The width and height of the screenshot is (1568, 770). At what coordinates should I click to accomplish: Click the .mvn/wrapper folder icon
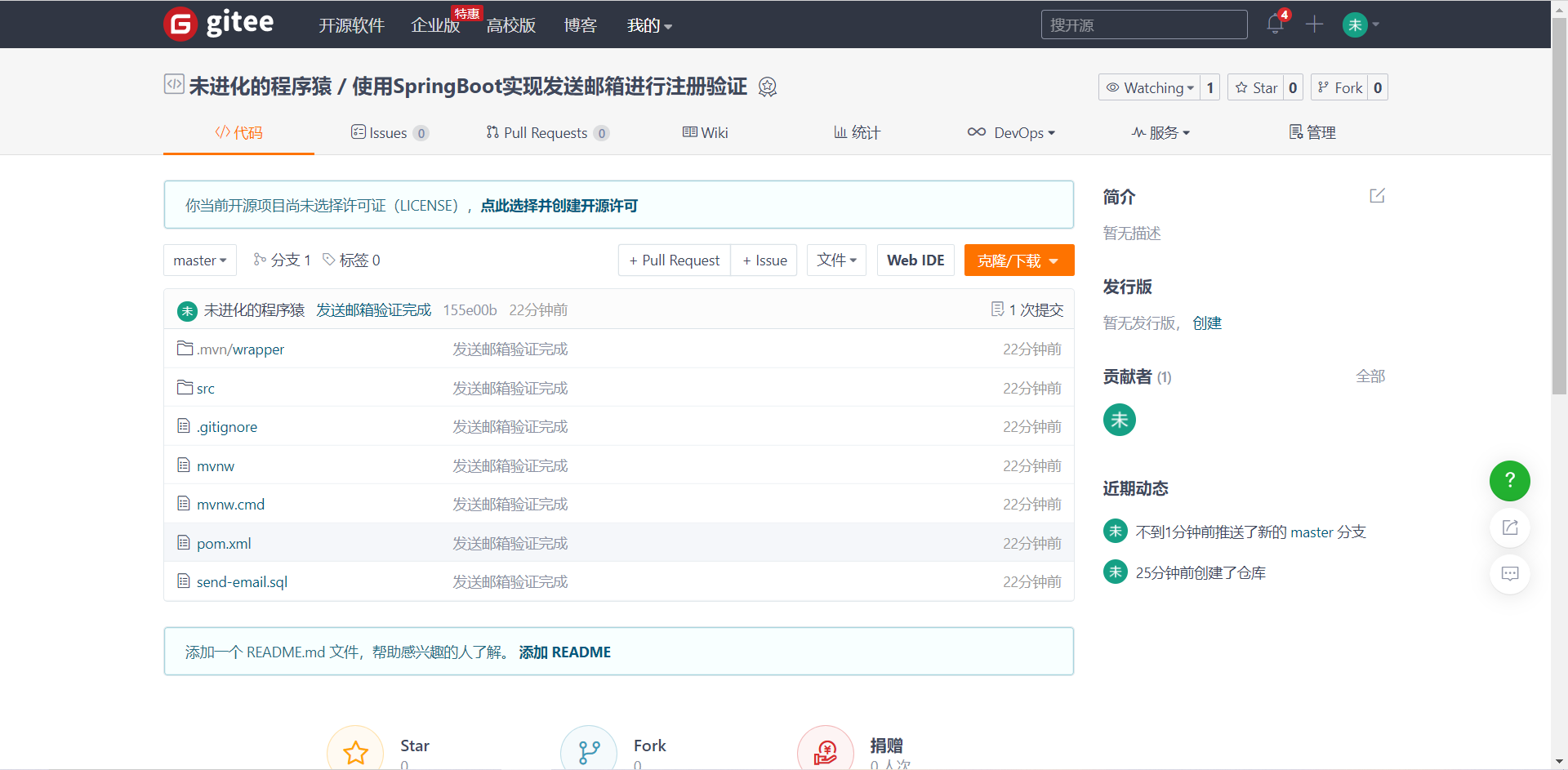point(185,349)
